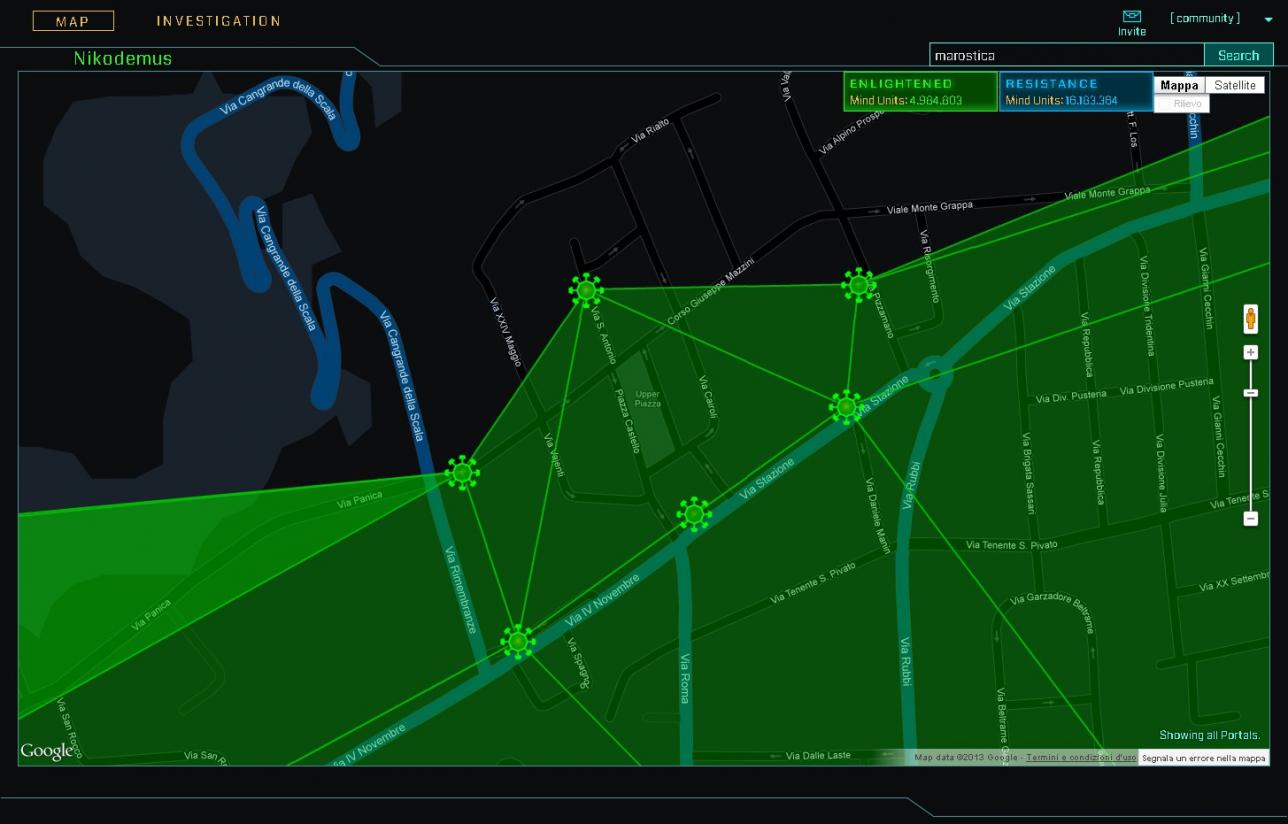Click the zoom out minus button
This screenshot has width=1288, height=824.
click(1250, 518)
